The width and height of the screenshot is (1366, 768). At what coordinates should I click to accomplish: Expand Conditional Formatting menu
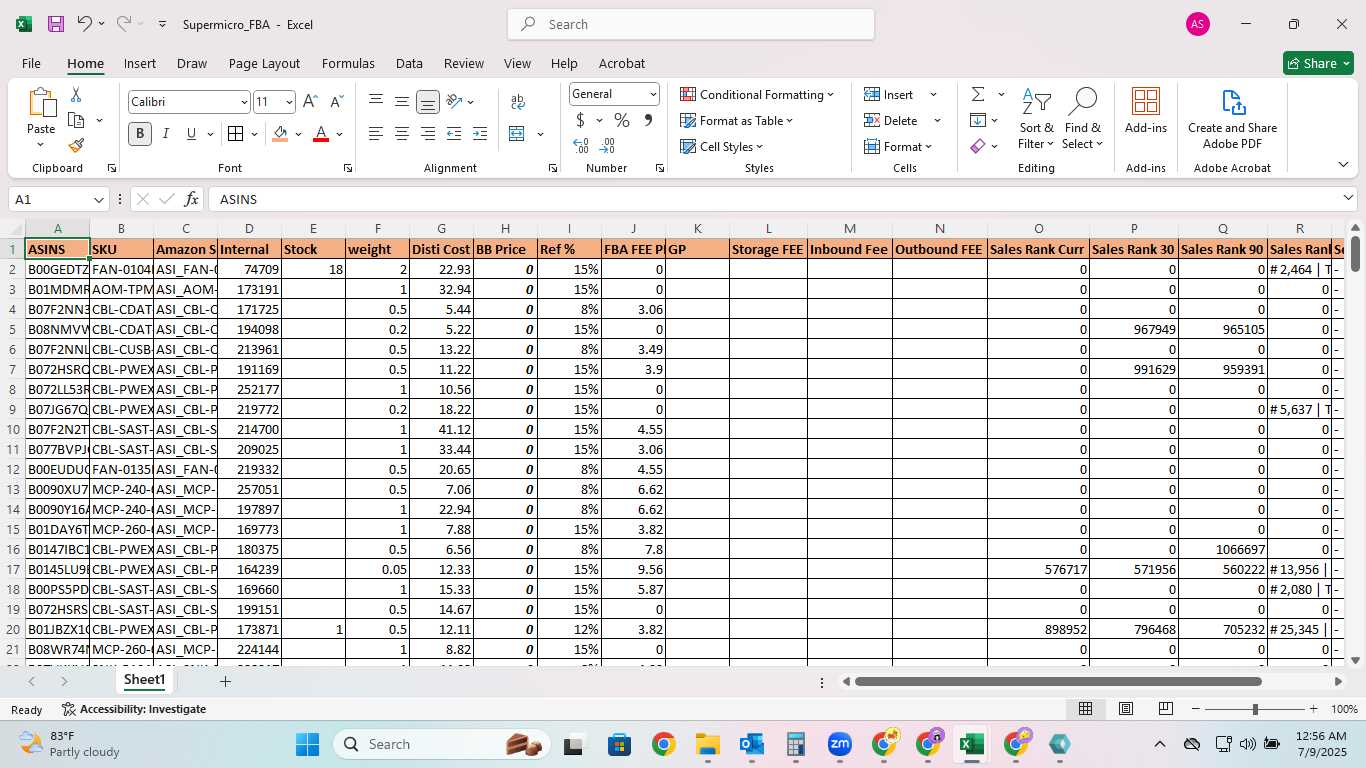click(757, 94)
